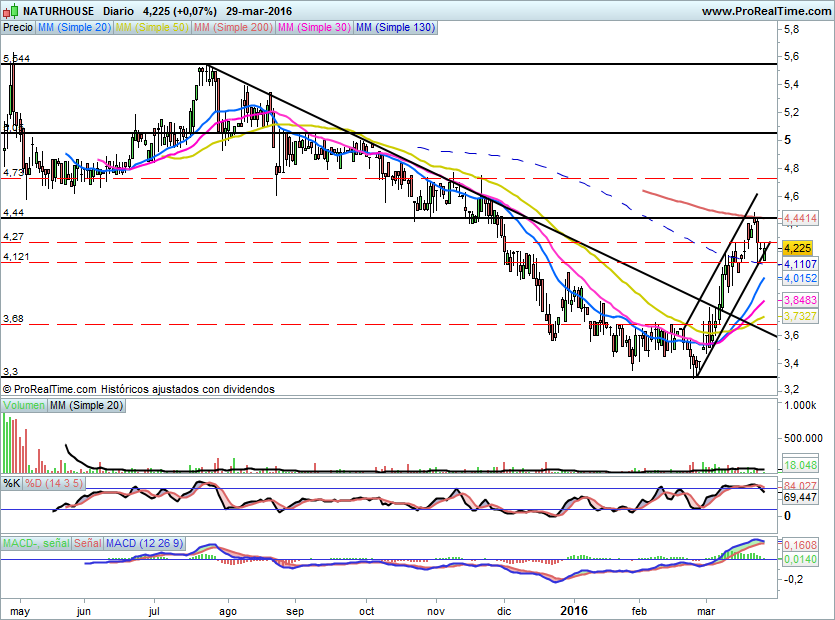
Task: Click the %K stochastic label
Action: pos(12,483)
